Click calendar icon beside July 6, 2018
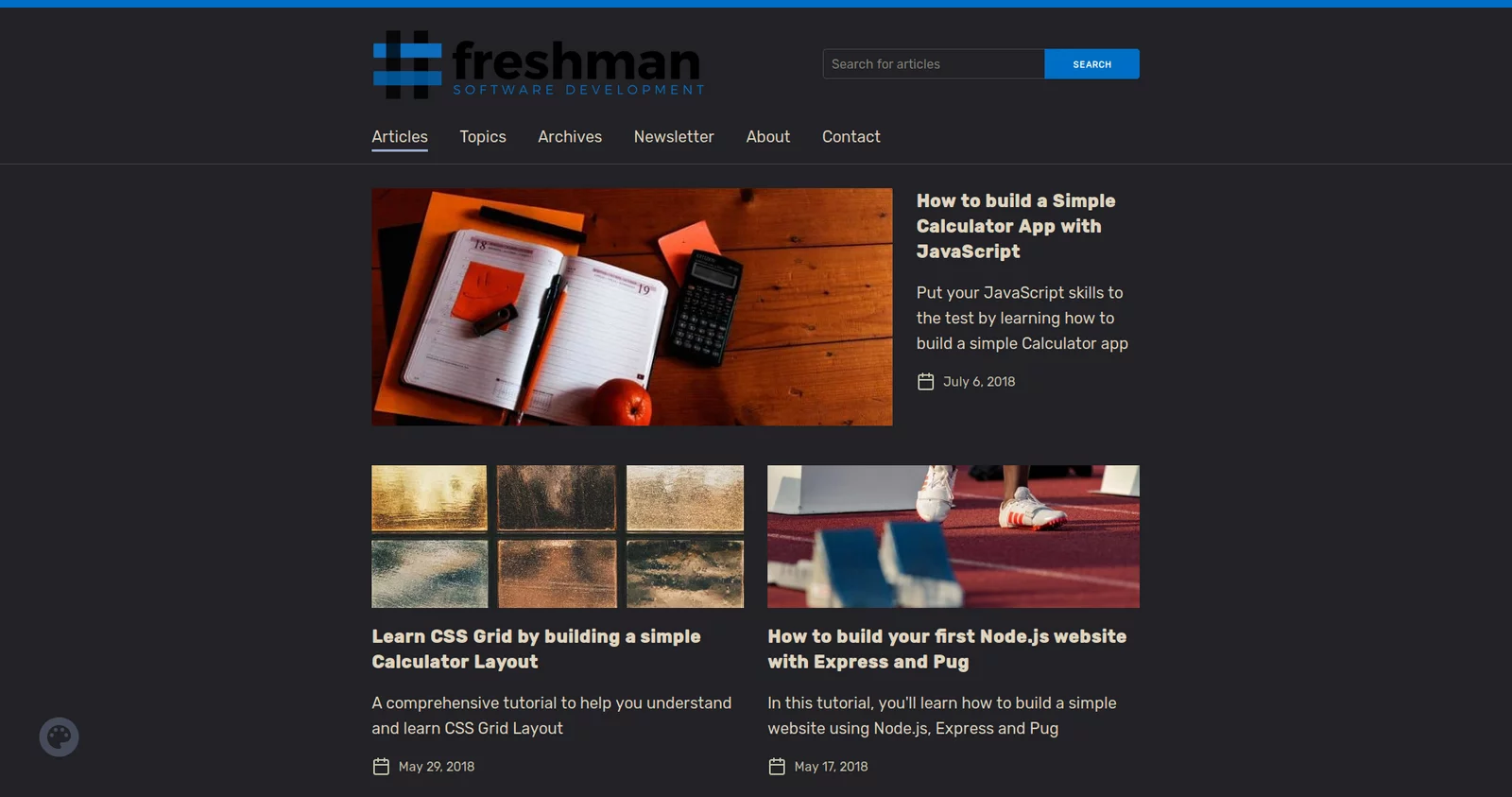The height and width of the screenshot is (797, 1512). pos(925,381)
